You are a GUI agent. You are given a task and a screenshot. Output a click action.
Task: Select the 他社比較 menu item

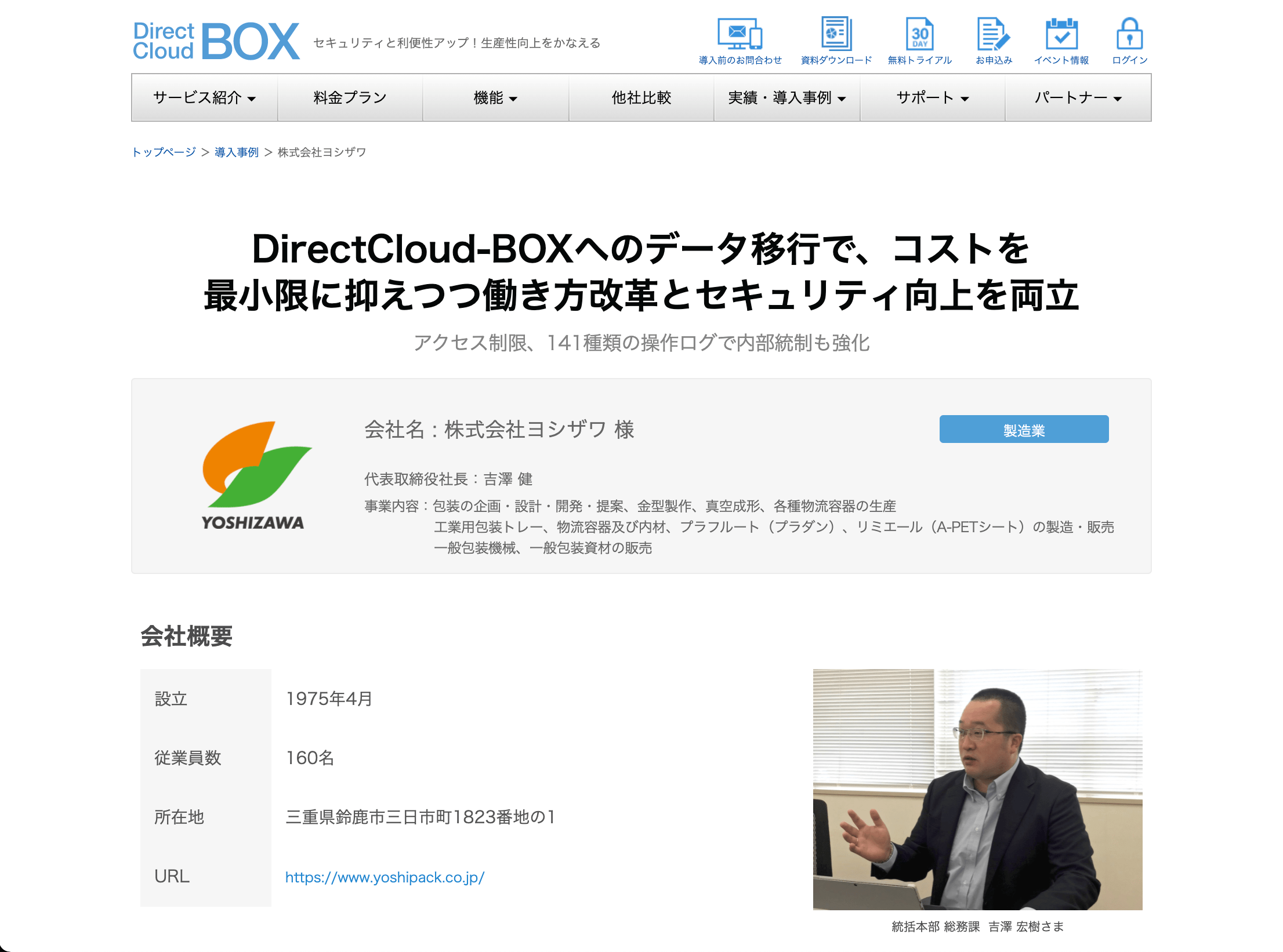coord(641,97)
